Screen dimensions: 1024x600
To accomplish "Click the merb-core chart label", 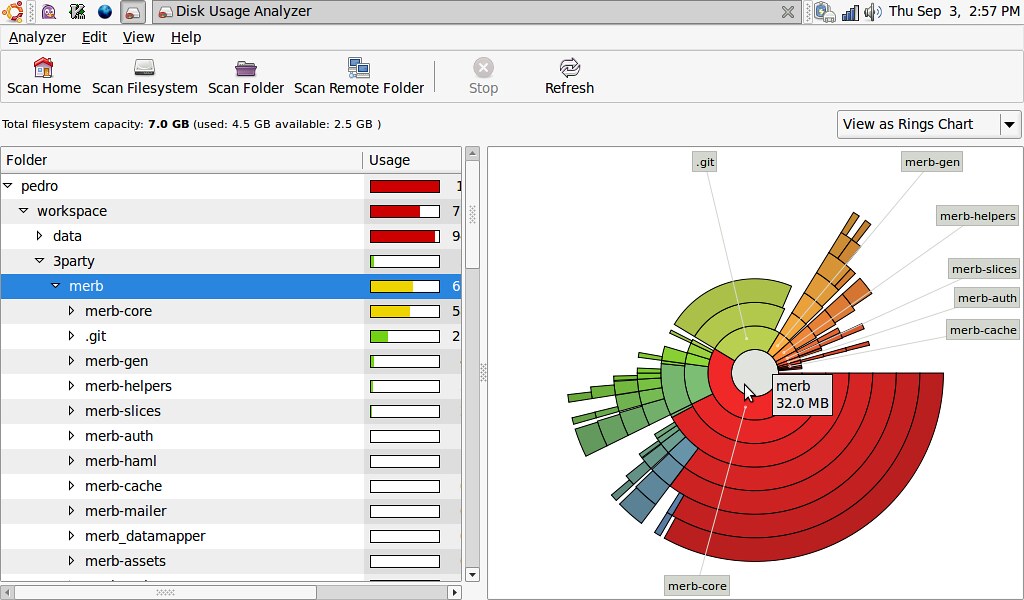I will point(697,586).
